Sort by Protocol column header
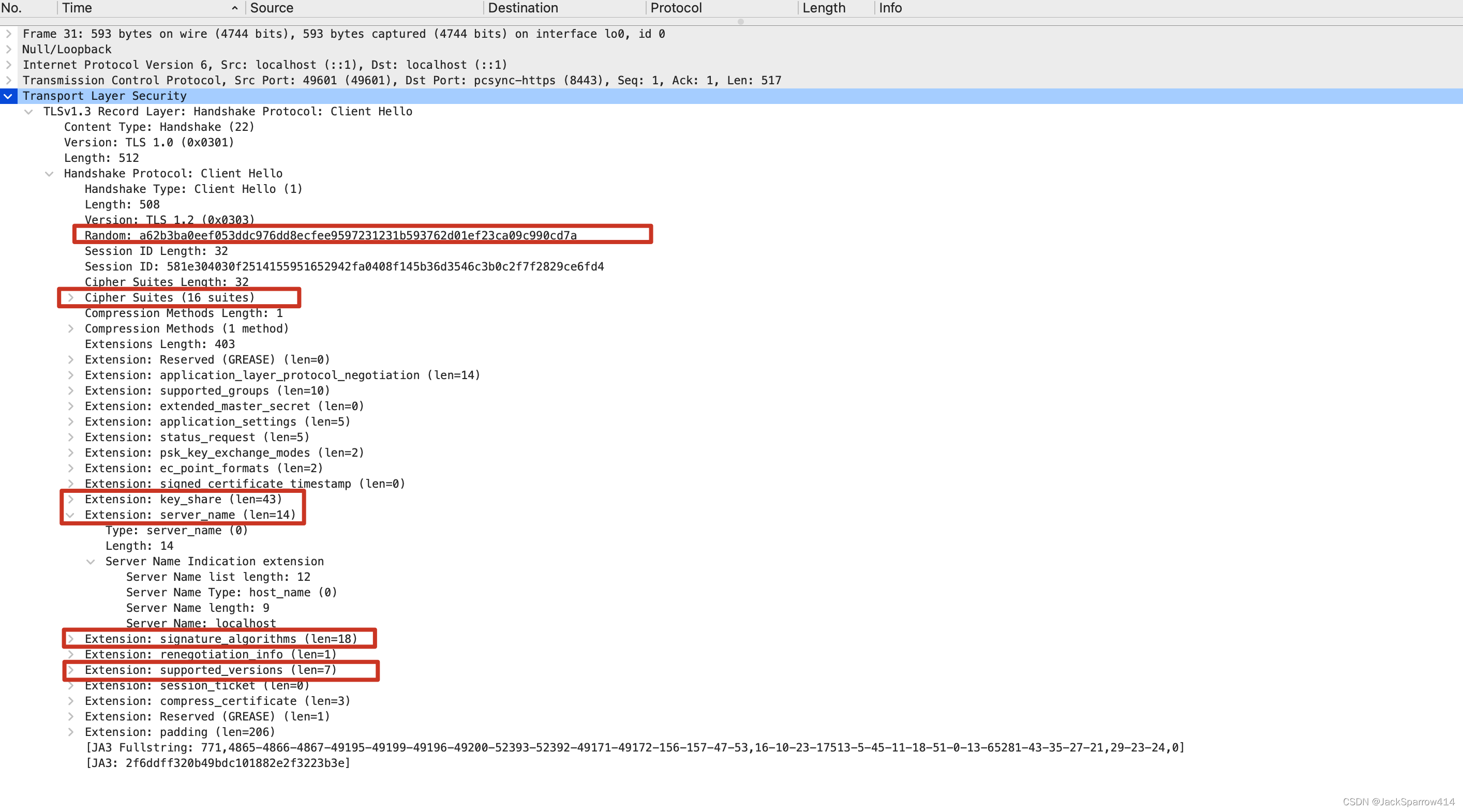The width and height of the screenshot is (1463, 812). pos(722,8)
